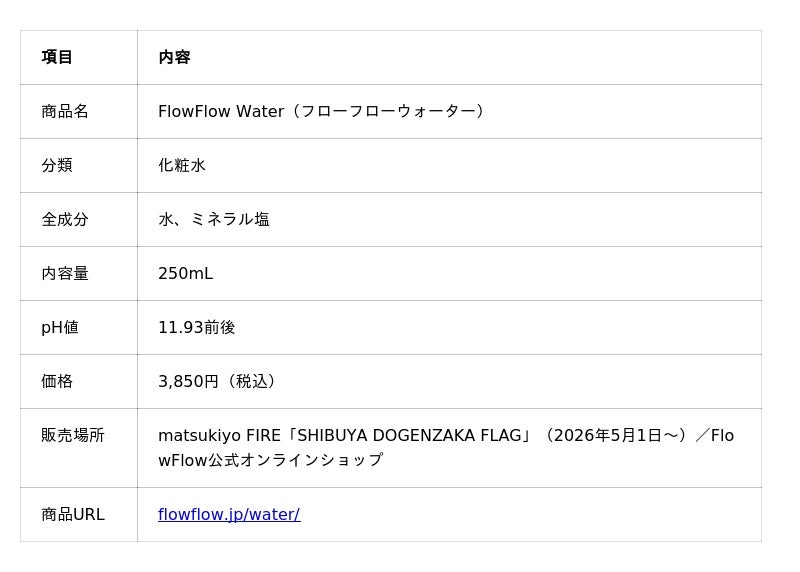Click the 分類 row label

point(57,166)
